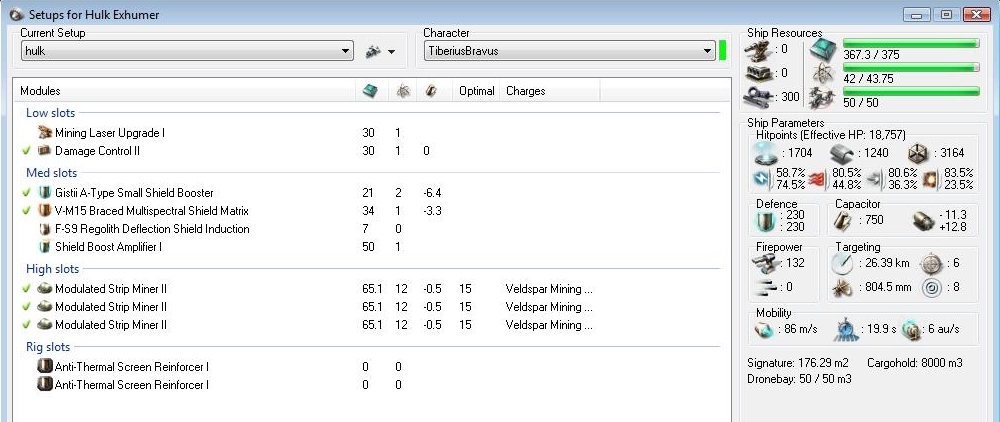Image resolution: width=1000 pixels, height=422 pixels.
Task: Click the powergrid usage progress bar
Action: pos(911,68)
